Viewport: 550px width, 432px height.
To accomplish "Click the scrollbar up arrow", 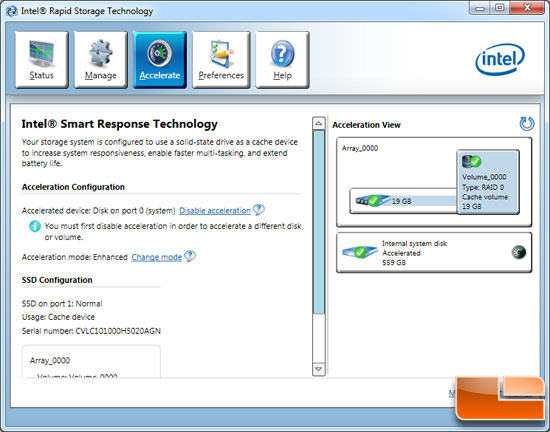I will point(318,123).
